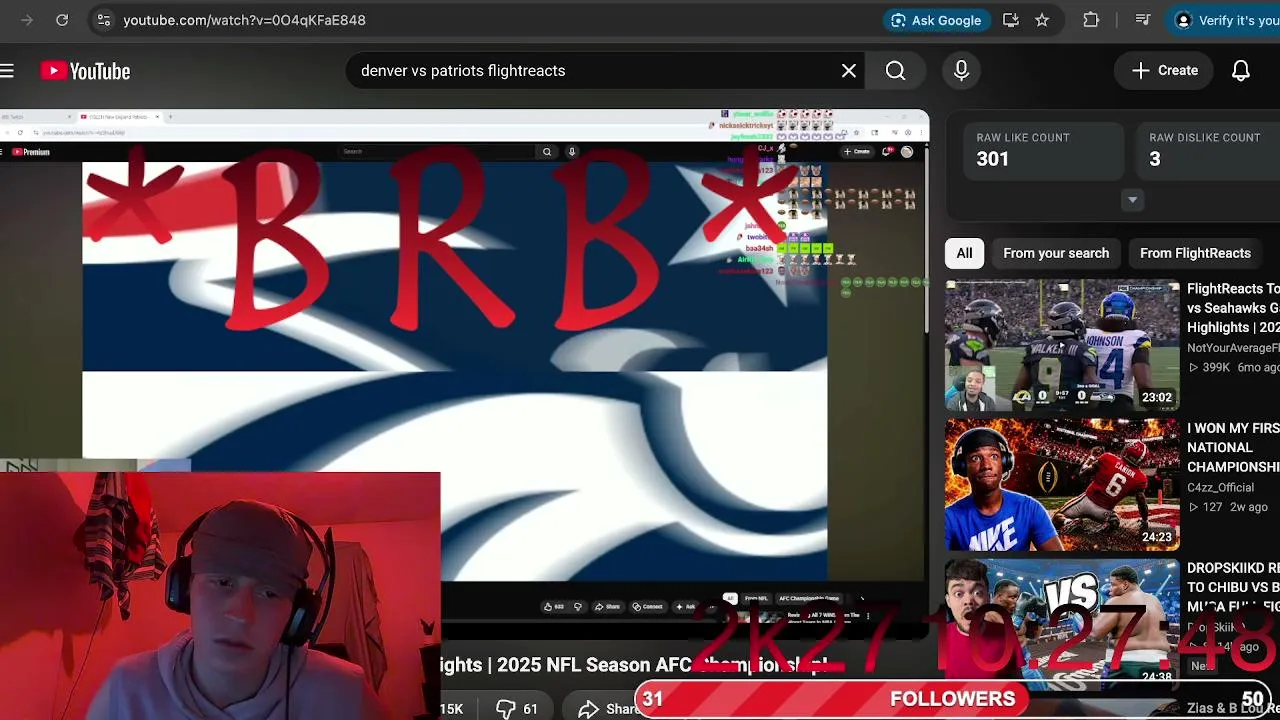Click the Verify it's you profile button
Viewport: 1280px width, 720px height.
tap(1226, 20)
